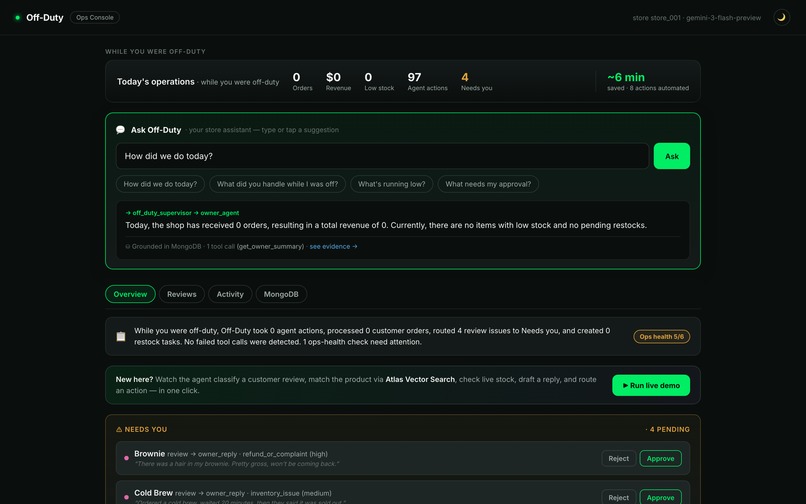Screen dimensions: 806x504
Task: Click the Ask Off-Duty chat bubble icon
Action: 120,130
